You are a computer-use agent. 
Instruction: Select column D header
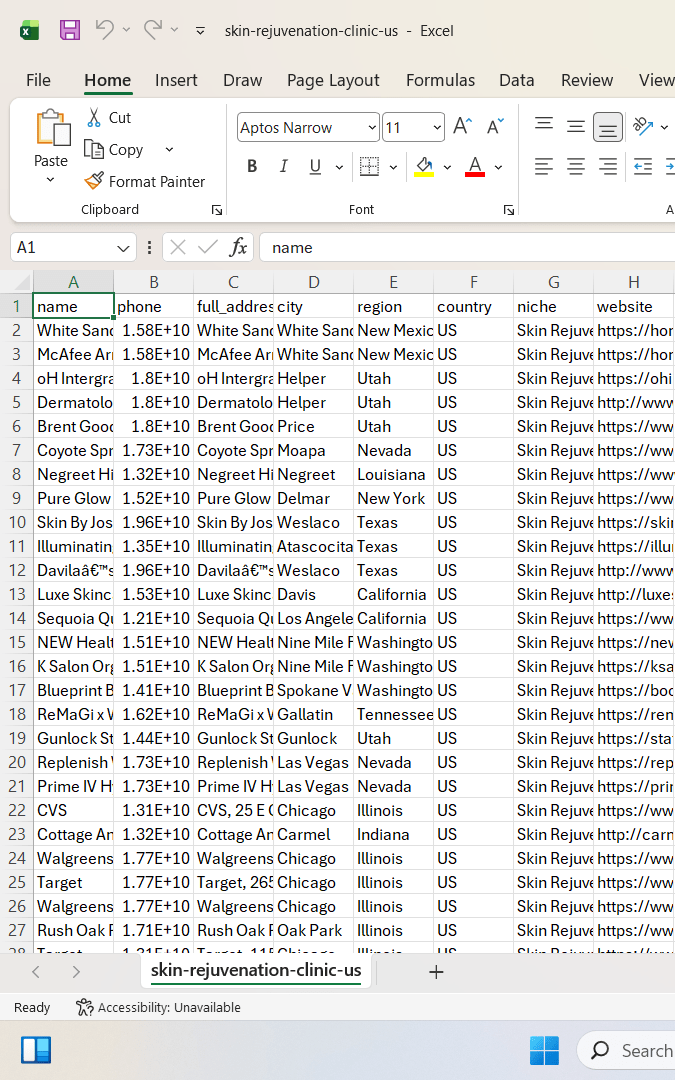point(313,282)
